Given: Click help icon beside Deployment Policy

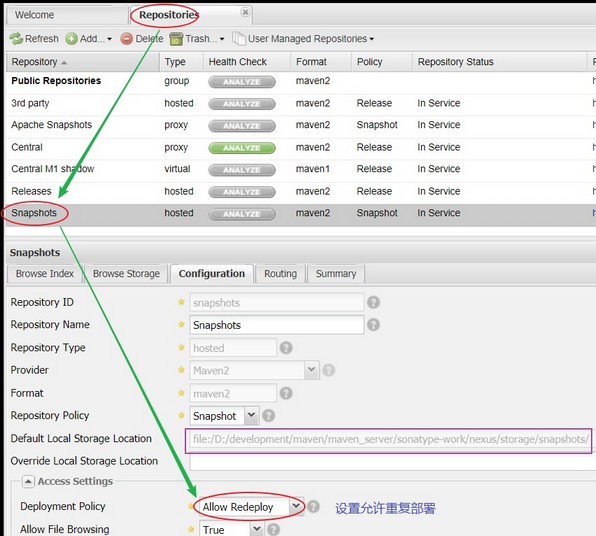Looking at the screenshot, I should coord(313,506).
